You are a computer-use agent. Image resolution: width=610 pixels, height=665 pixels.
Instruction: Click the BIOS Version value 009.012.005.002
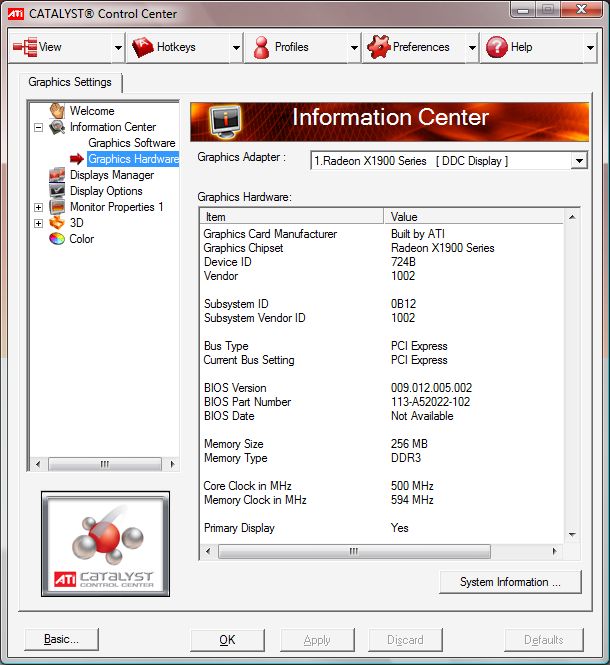point(431,388)
